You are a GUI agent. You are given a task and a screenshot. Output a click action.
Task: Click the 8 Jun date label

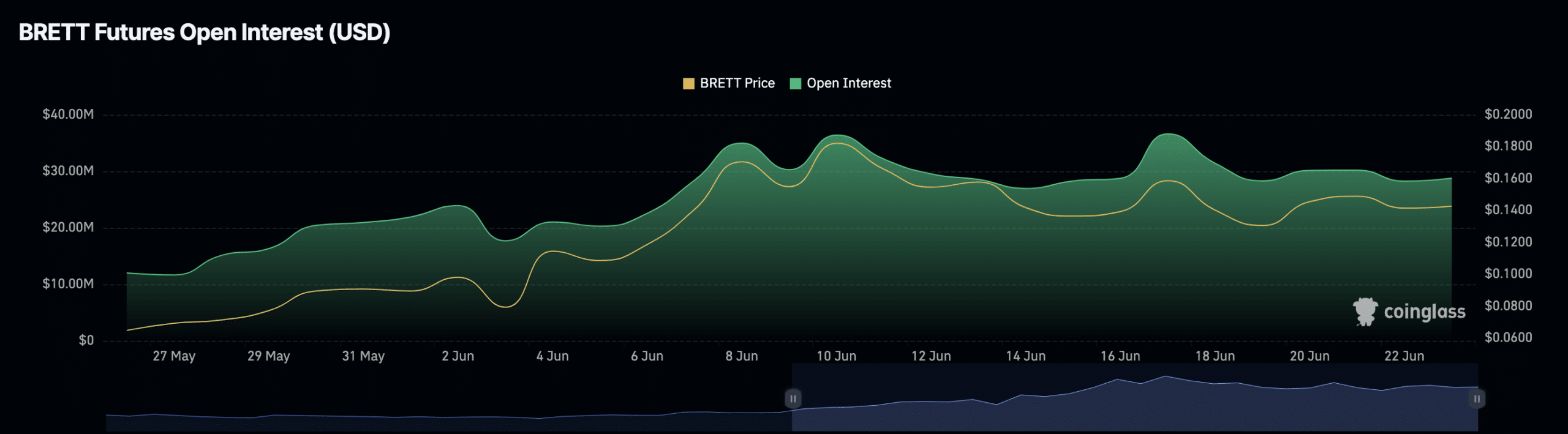(742, 356)
